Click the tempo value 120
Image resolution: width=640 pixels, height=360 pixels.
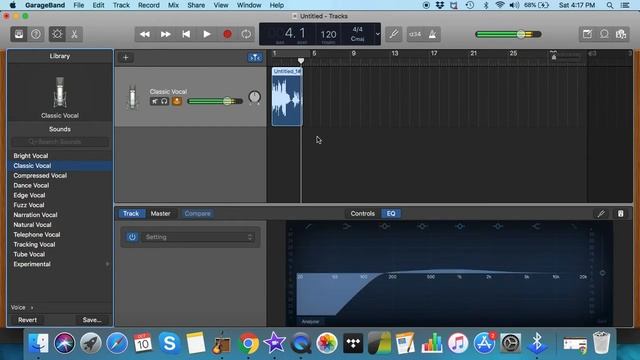pyautogui.click(x=328, y=34)
